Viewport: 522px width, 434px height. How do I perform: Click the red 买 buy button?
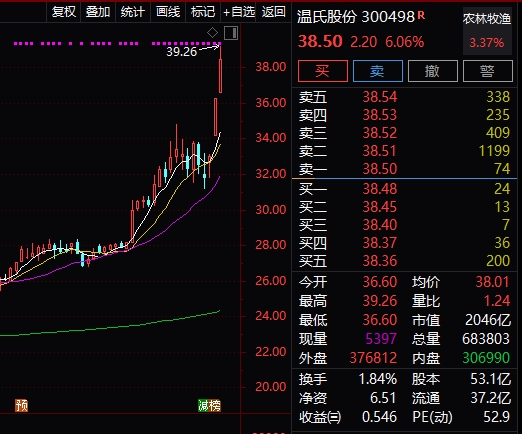pos(323,71)
